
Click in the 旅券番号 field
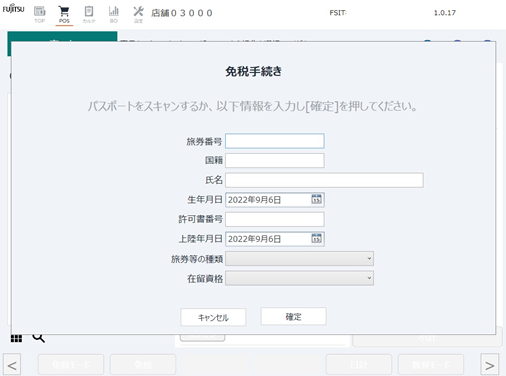point(275,141)
